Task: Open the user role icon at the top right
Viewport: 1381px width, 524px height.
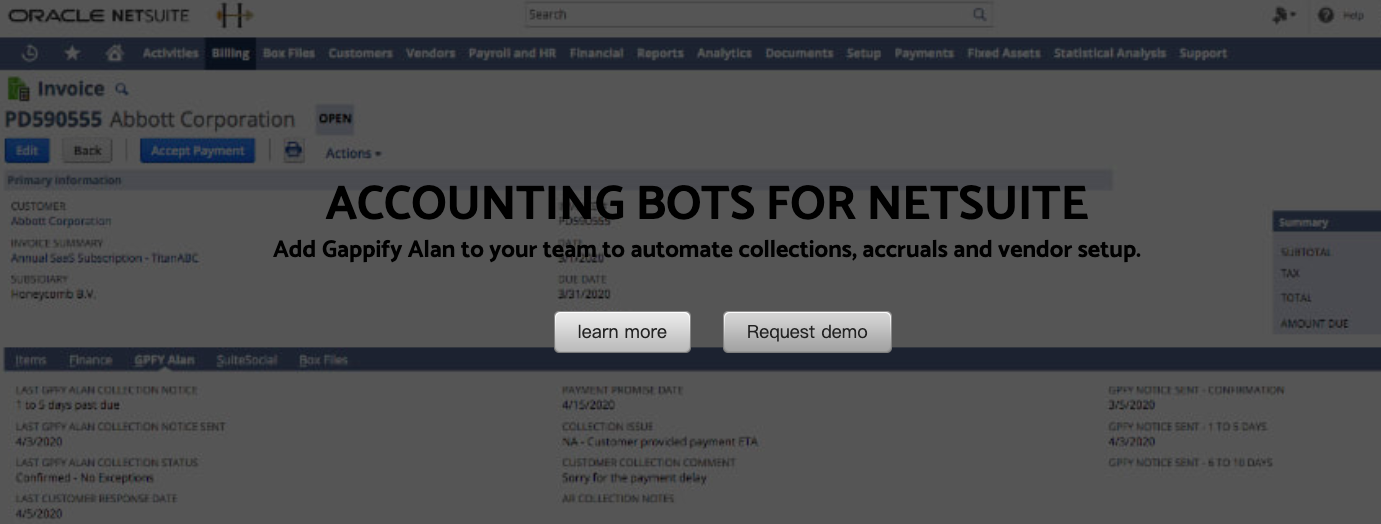Action: 1285,15
